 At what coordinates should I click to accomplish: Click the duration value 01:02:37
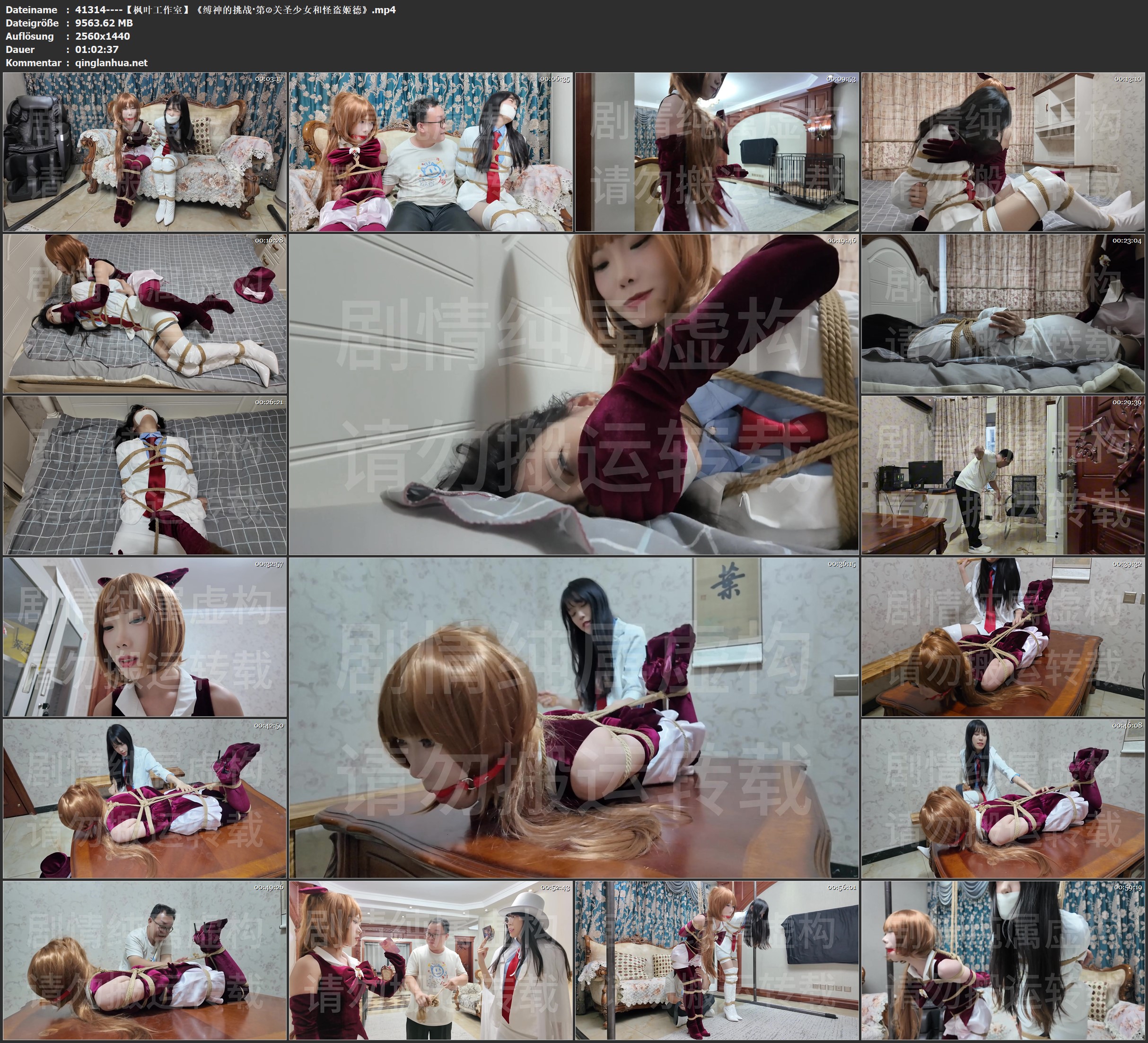[97, 50]
